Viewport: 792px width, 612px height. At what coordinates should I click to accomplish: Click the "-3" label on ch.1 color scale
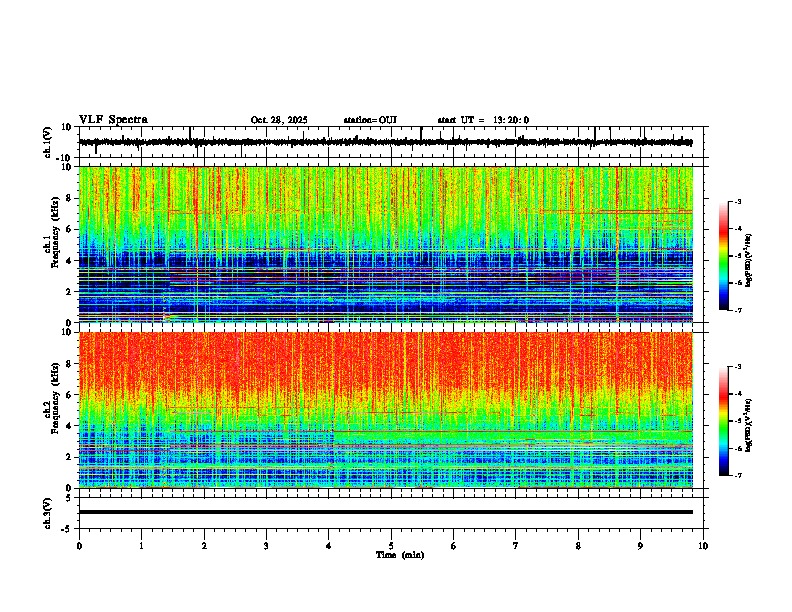pos(738,202)
